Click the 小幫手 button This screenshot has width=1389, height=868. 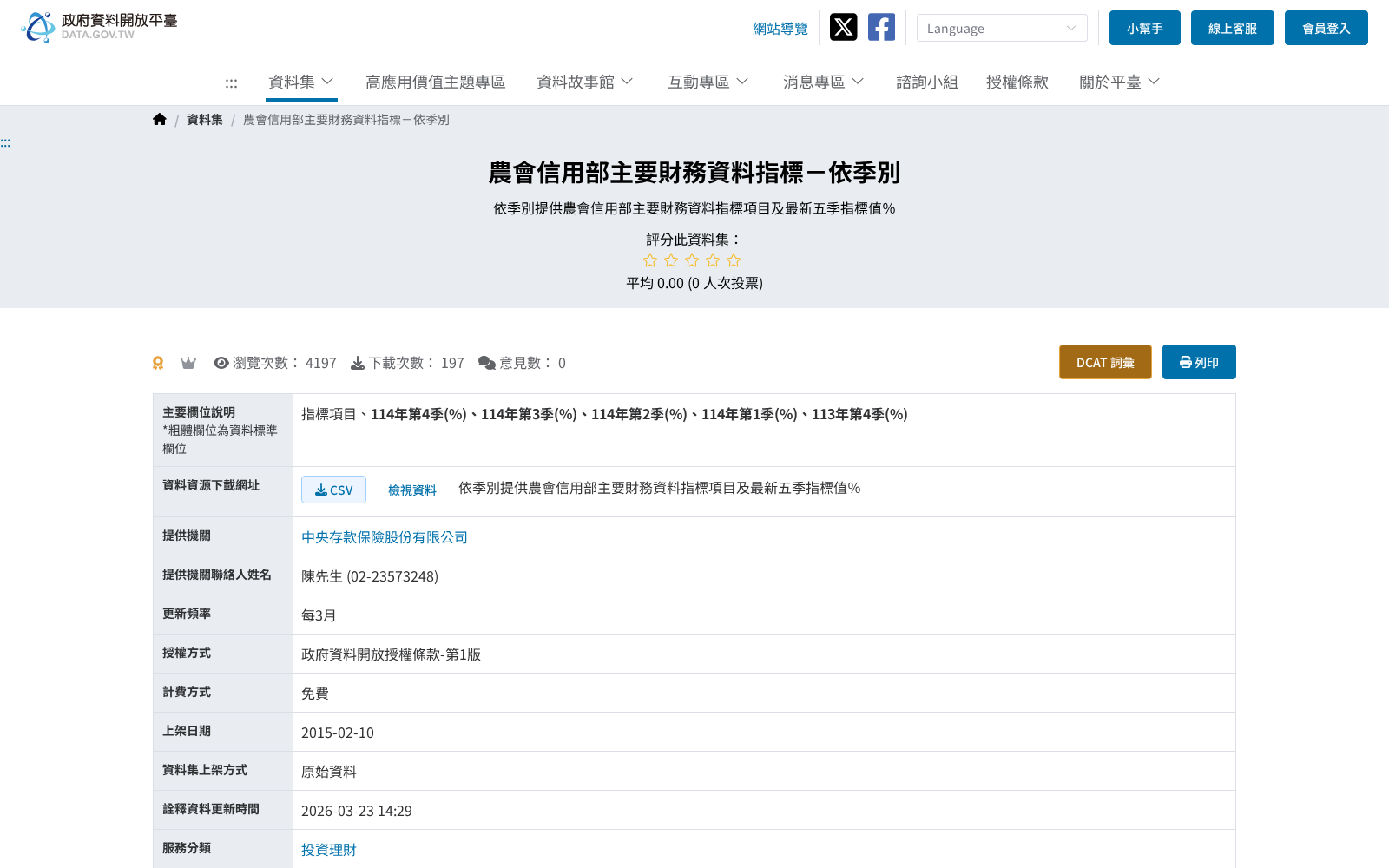tap(1145, 28)
